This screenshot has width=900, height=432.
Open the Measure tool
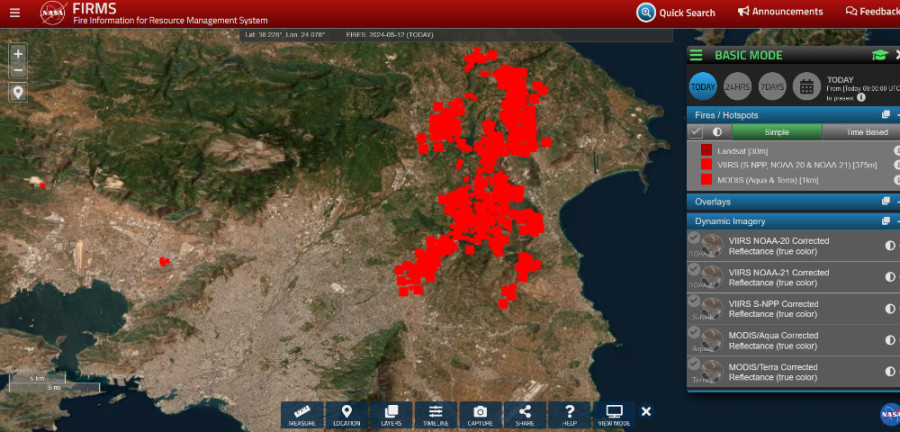(x=302, y=415)
